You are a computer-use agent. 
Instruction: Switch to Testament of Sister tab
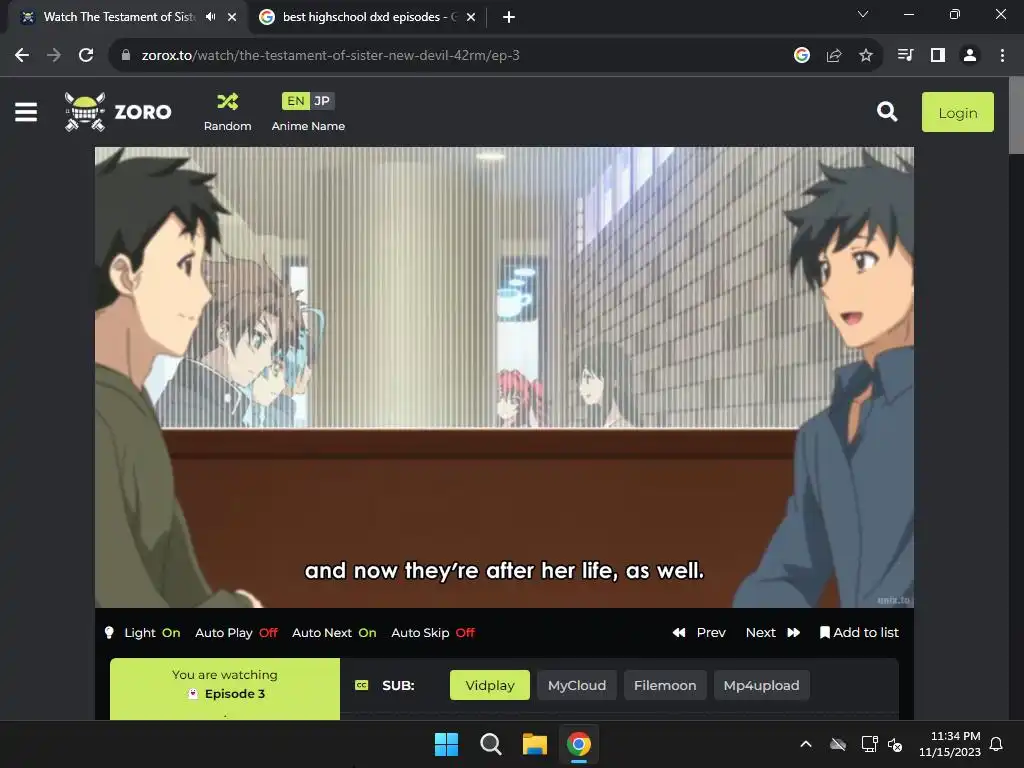coord(120,17)
